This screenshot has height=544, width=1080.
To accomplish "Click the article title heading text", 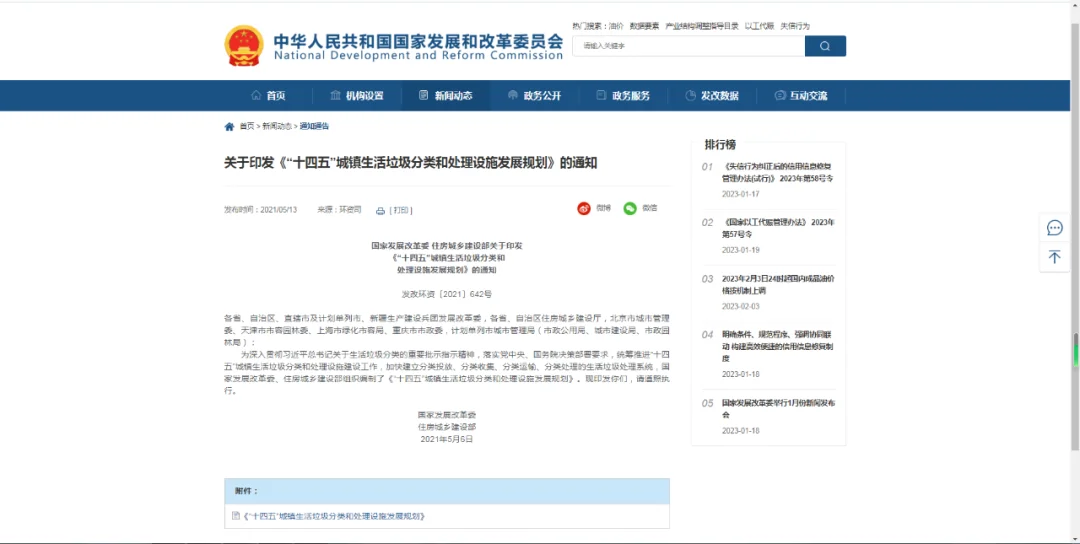I will click(x=411, y=163).
